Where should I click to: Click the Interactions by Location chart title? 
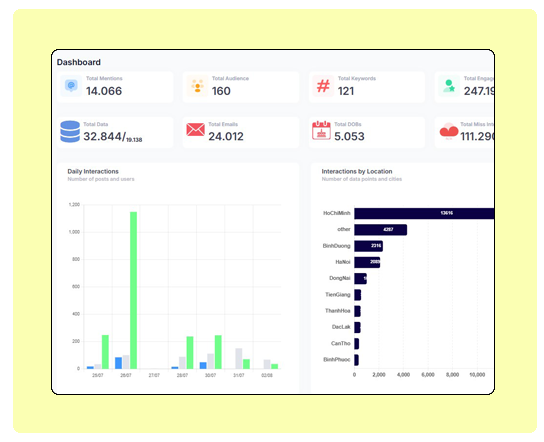point(357,171)
